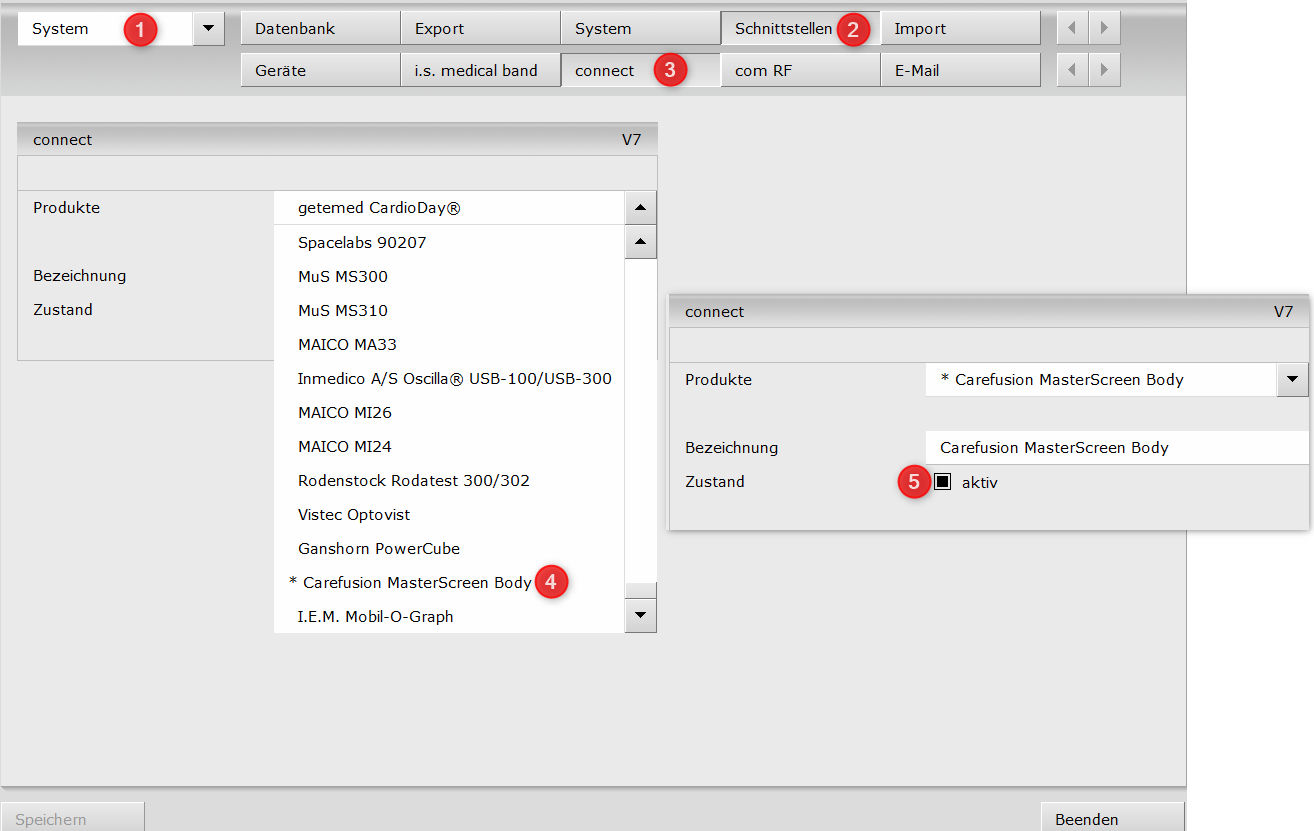The image size is (1314, 831).
Task: Open the i.s. medical band sub-tab
Action: [x=480, y=71]
